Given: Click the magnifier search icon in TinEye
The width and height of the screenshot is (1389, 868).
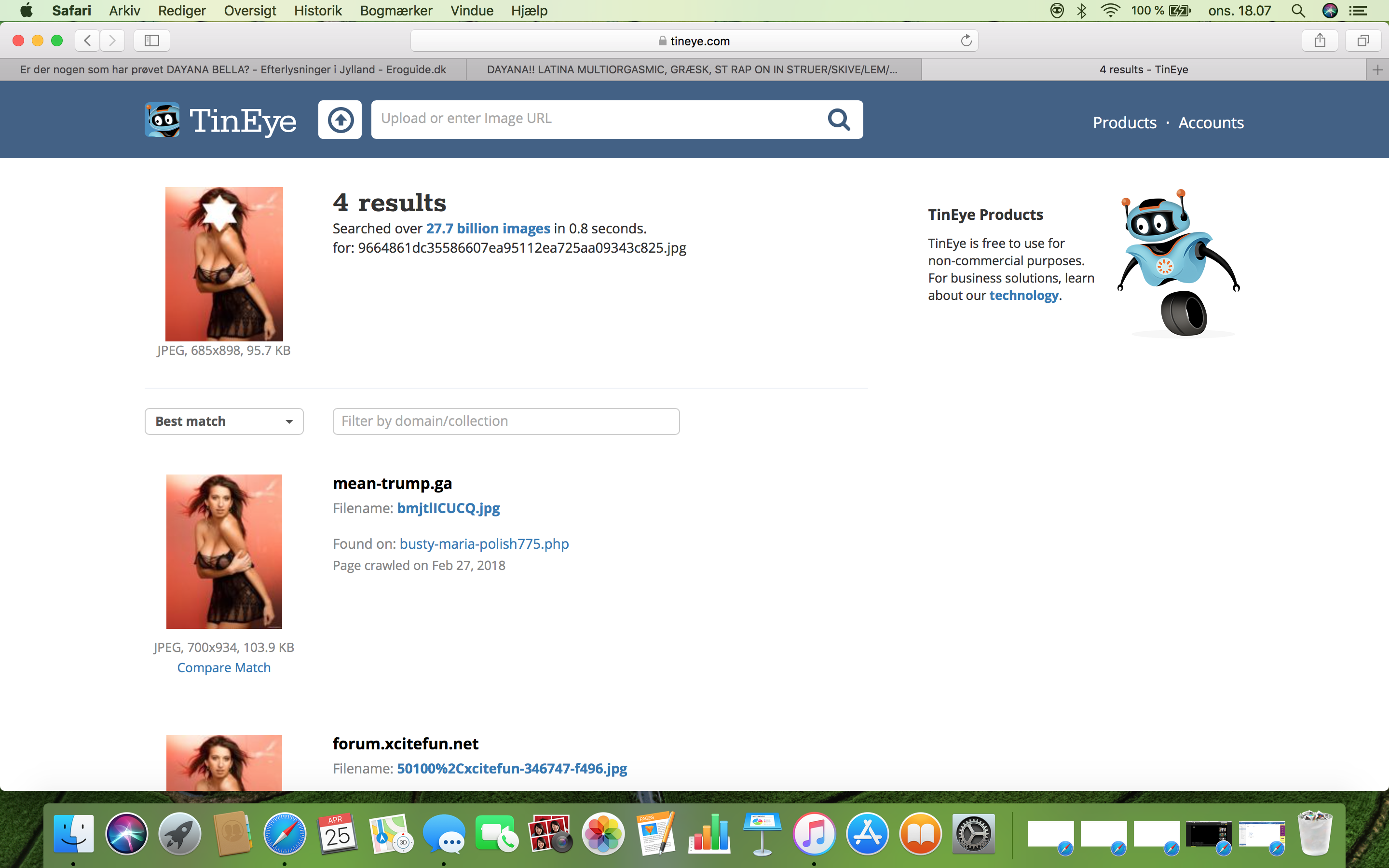Looking at the screenshot, I should (x=838, y=120).
